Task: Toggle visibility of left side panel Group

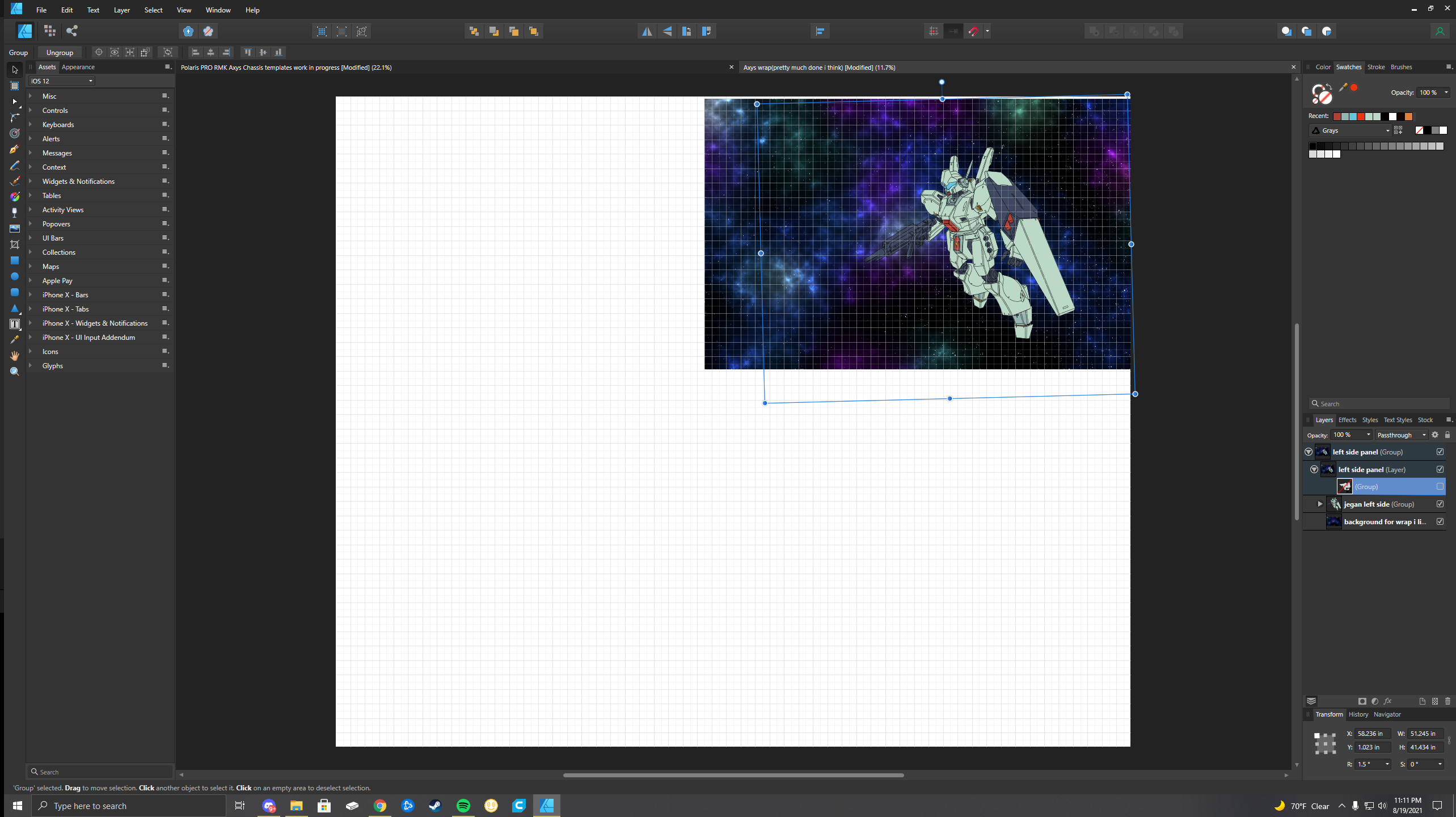Action: (x=1440, y=452)
